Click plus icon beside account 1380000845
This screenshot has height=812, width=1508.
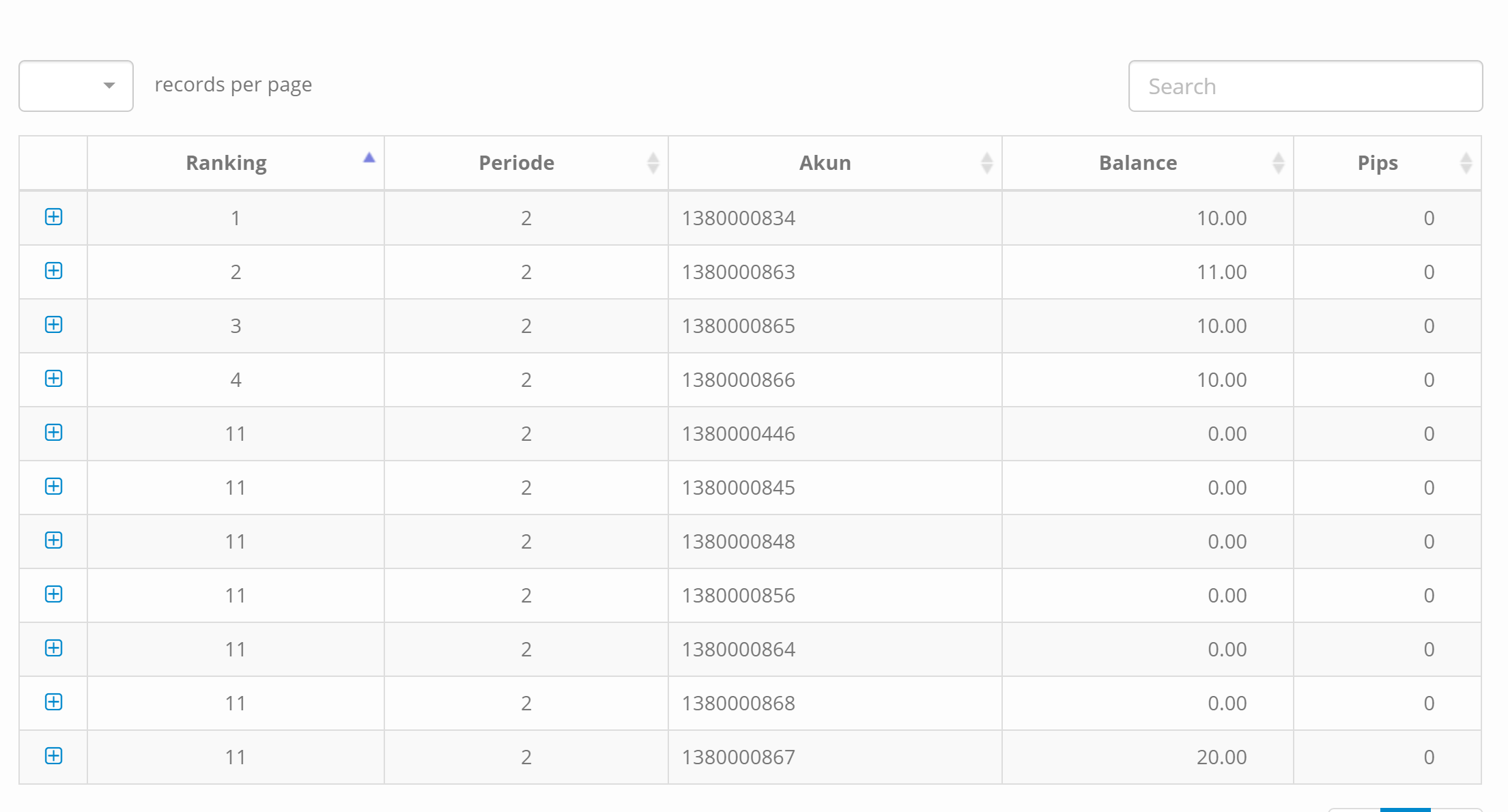tap(53, 487)
